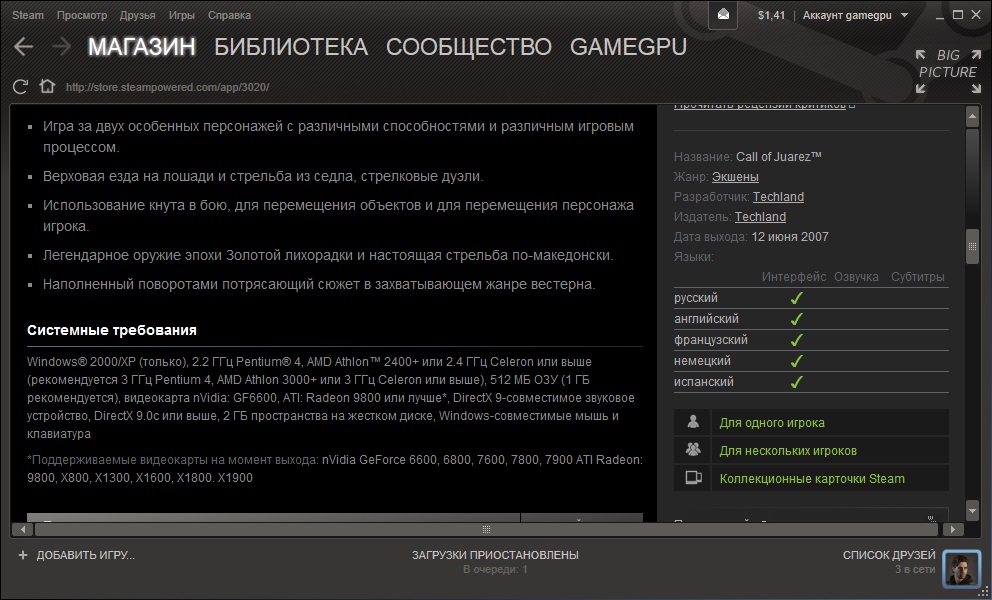The height and width of the screenshot is (600, 992).
Task: Open ЗАГРУЗКИ ПРИОСТАНОВЛЕНЫ downloads status
Action: (x=495, y=555)
